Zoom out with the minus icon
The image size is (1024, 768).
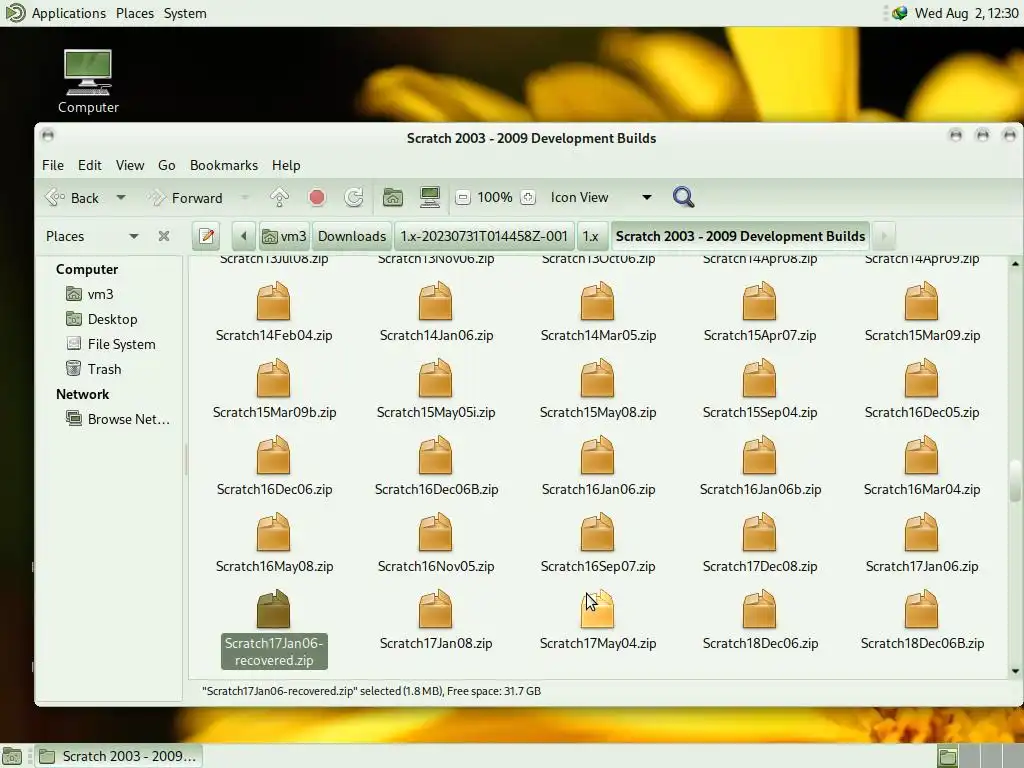463,197
